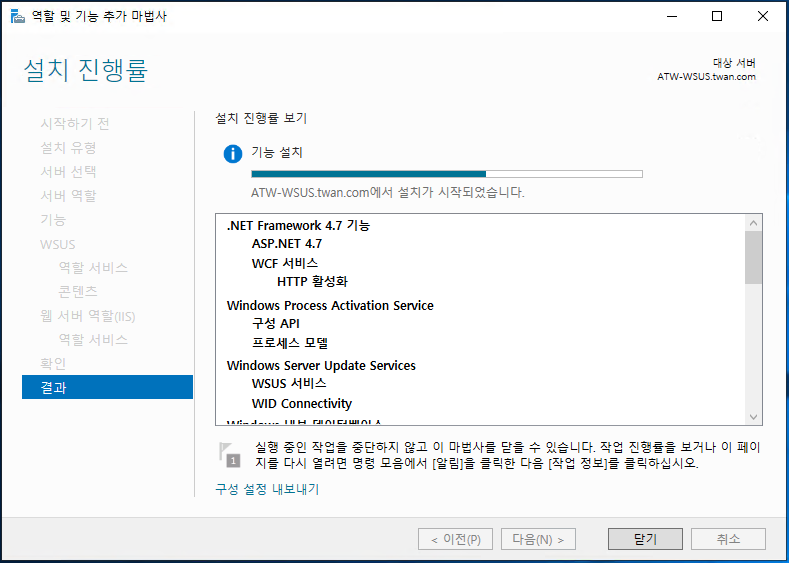Select the 설치 유형 step

(68, 147)
